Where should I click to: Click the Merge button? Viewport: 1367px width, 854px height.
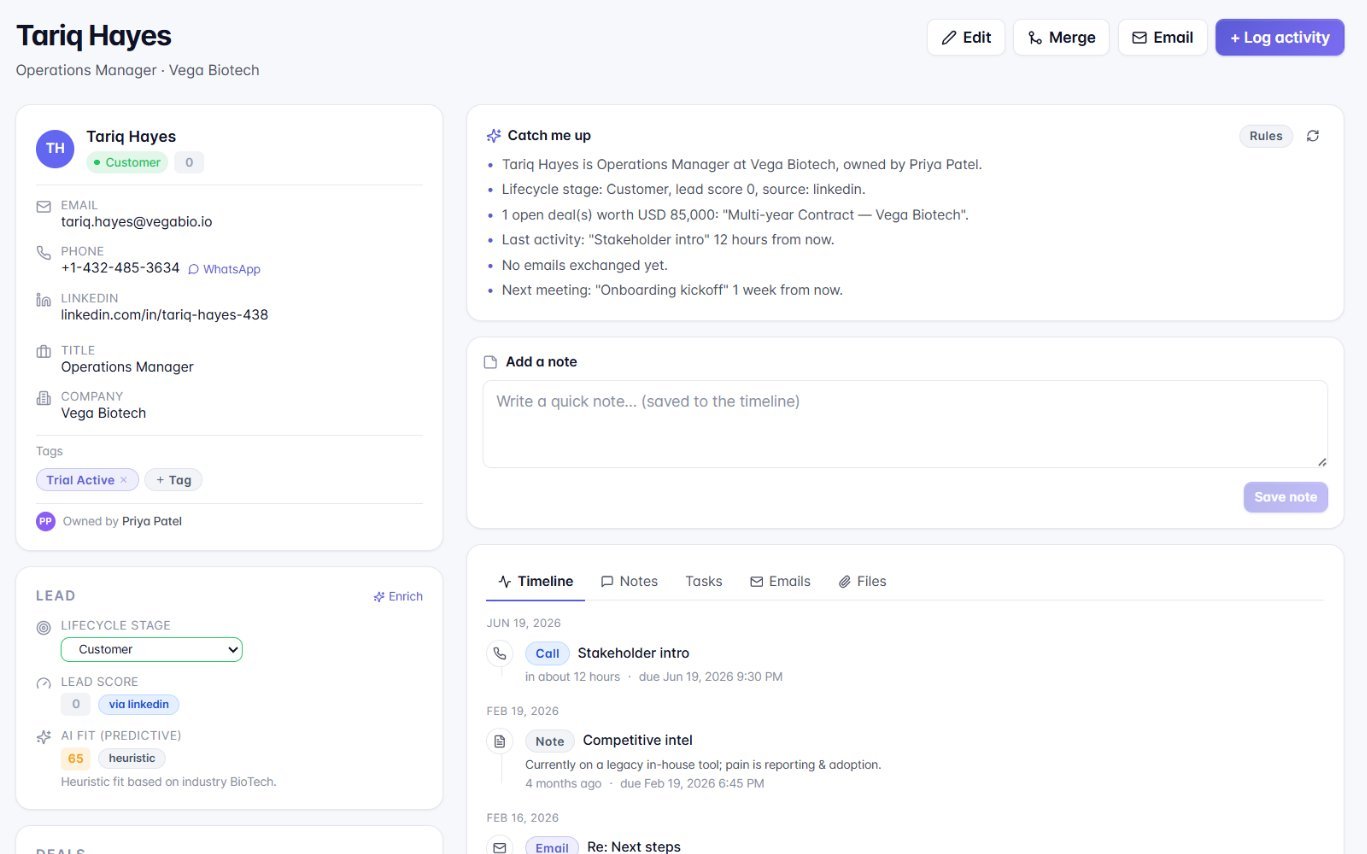1061,38
